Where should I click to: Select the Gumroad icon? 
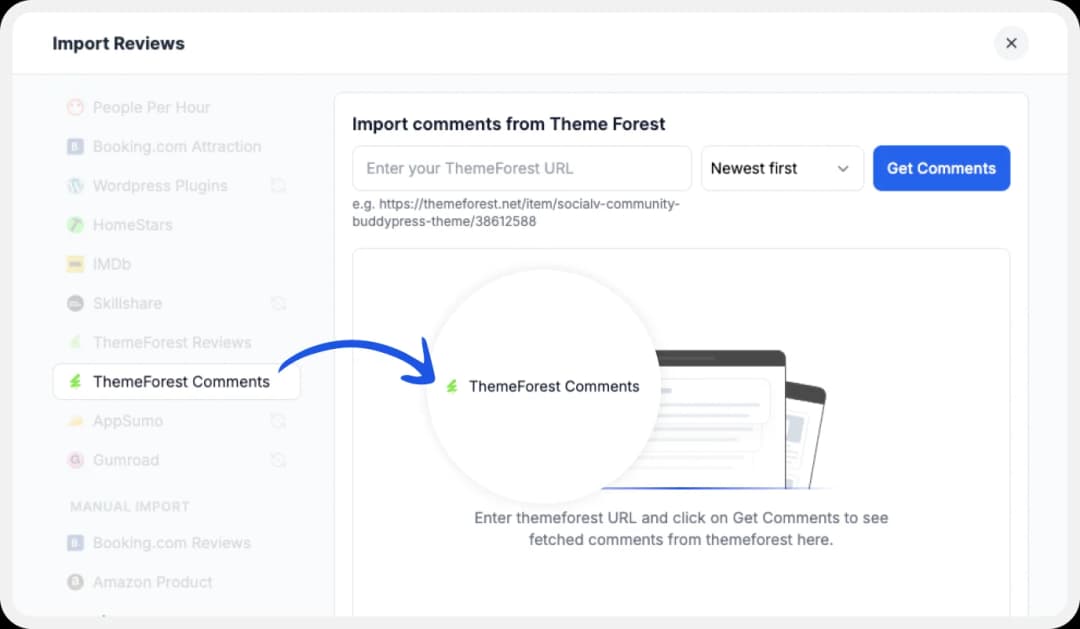click(76, 460)
